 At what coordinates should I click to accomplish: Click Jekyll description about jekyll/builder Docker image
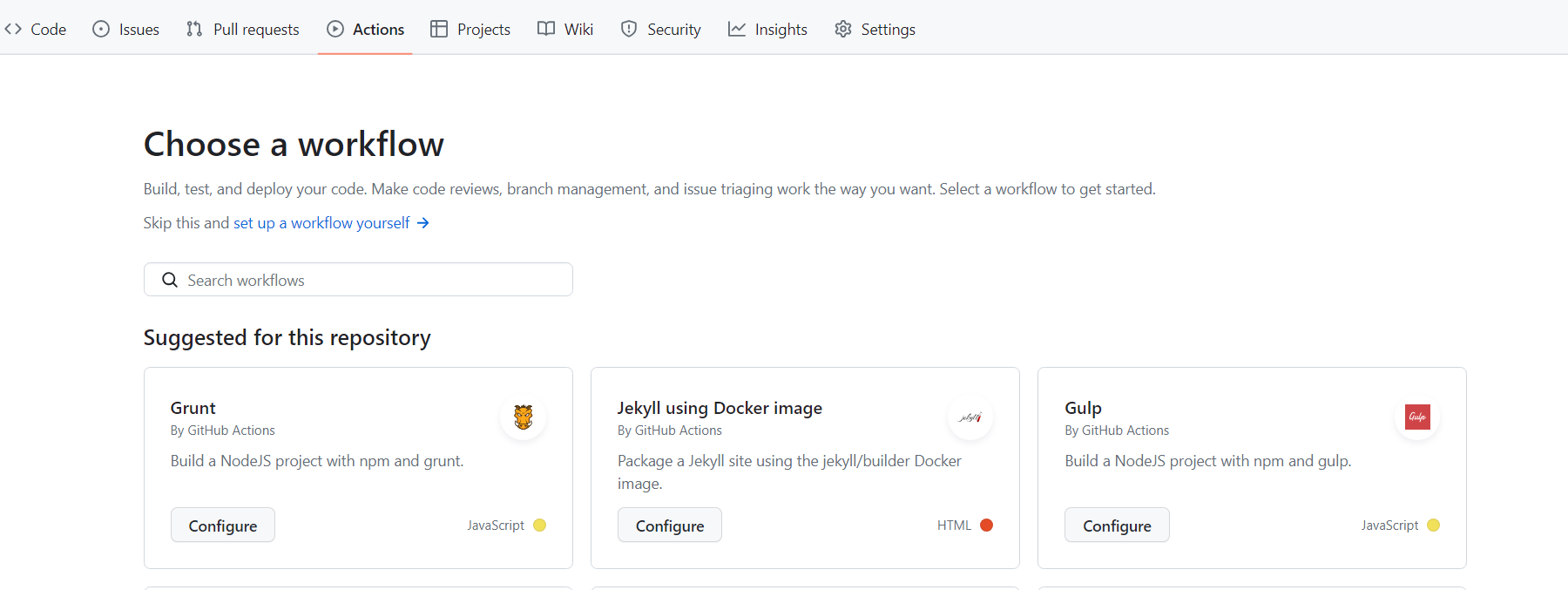[x=789, y=471]
